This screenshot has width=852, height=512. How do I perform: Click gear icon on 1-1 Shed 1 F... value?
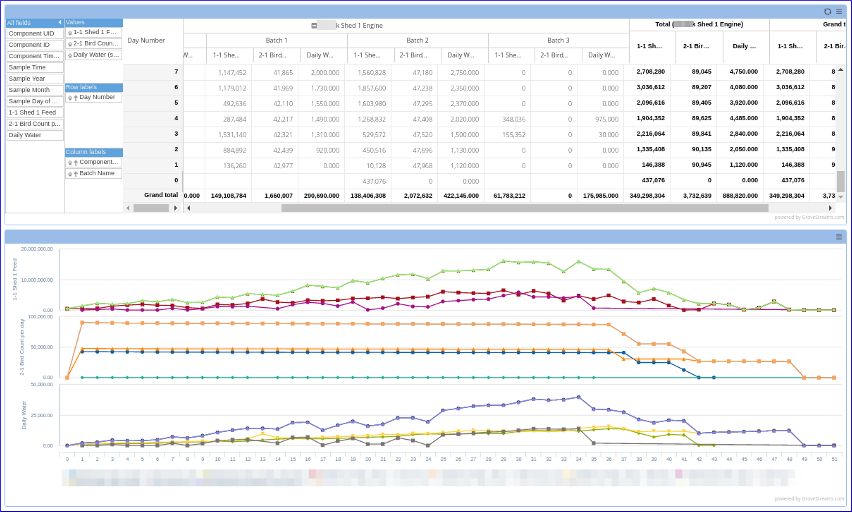[69, 32]
